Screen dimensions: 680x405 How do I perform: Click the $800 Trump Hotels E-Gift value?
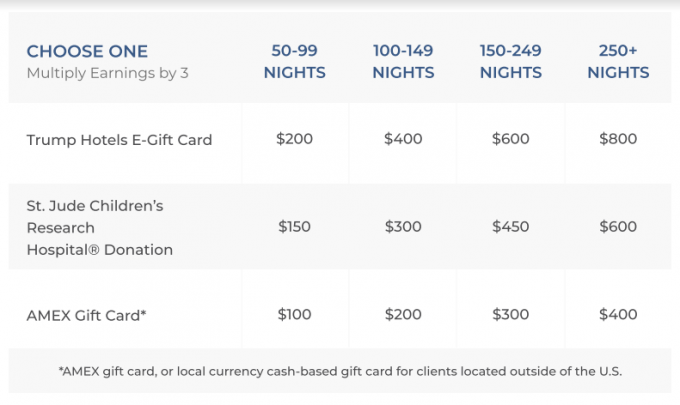618,139
